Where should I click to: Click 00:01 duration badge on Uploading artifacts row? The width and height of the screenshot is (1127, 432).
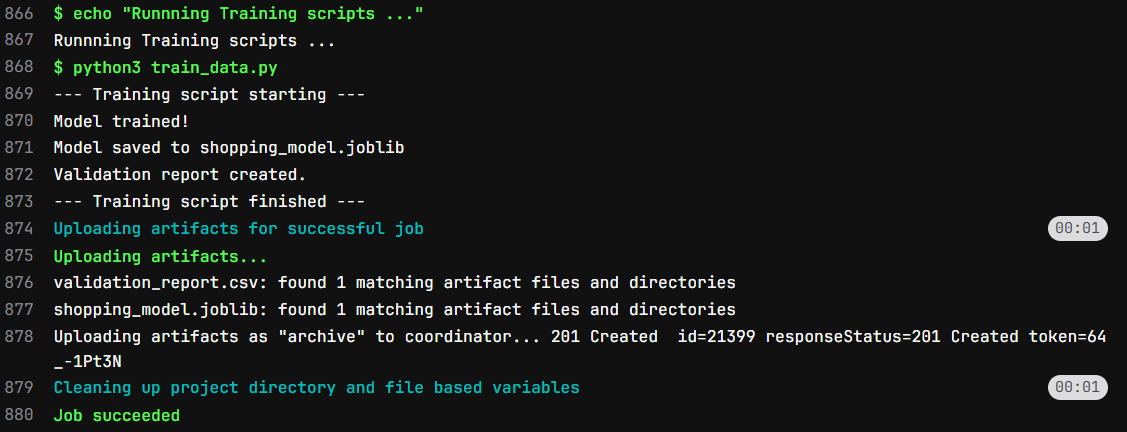[1077, 229]
